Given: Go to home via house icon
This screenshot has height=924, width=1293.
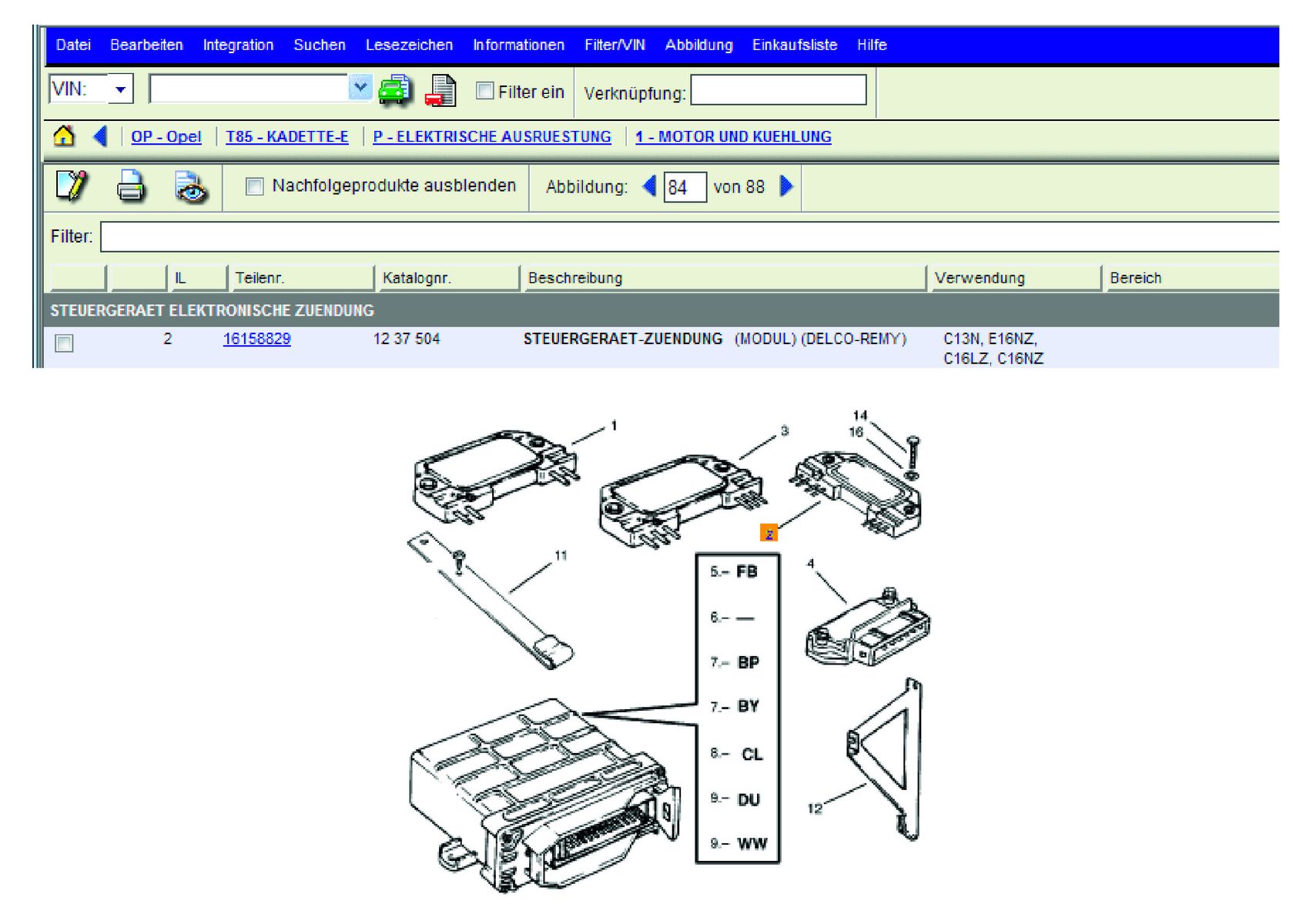Looking at the screenshot, I should coord(64,136).
